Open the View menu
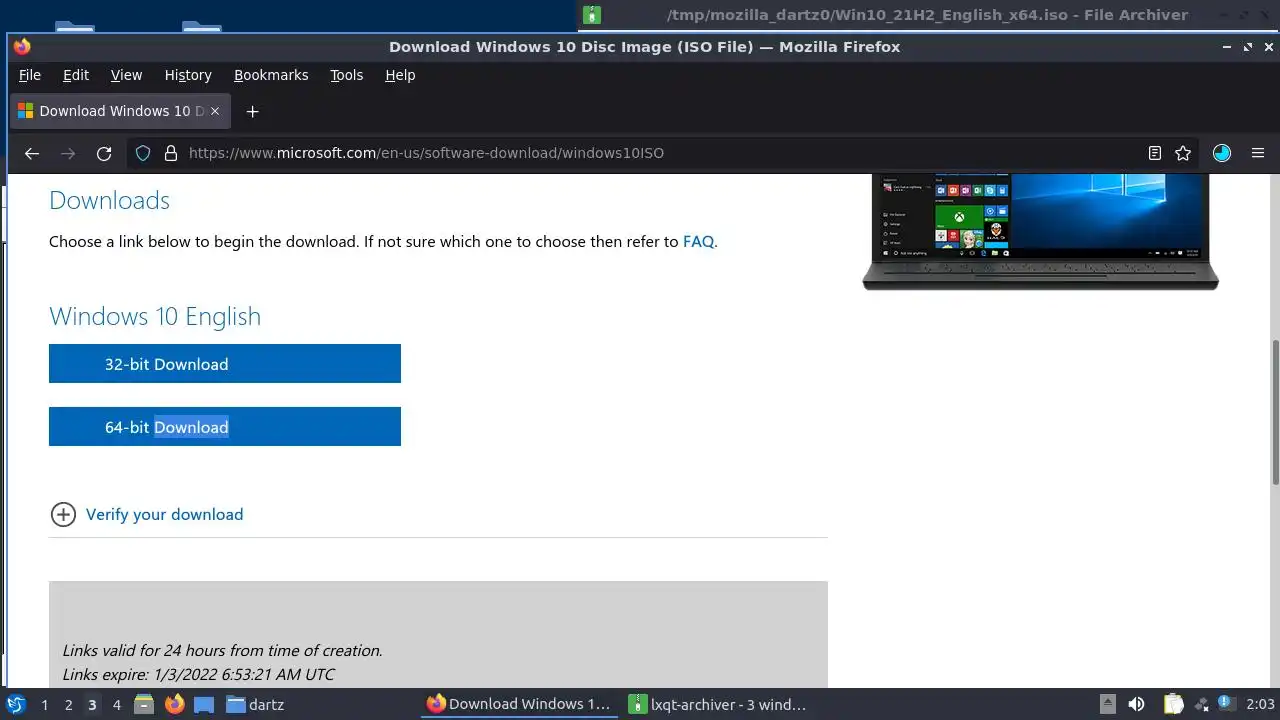The image size is (1280, 720). point(126,75)
